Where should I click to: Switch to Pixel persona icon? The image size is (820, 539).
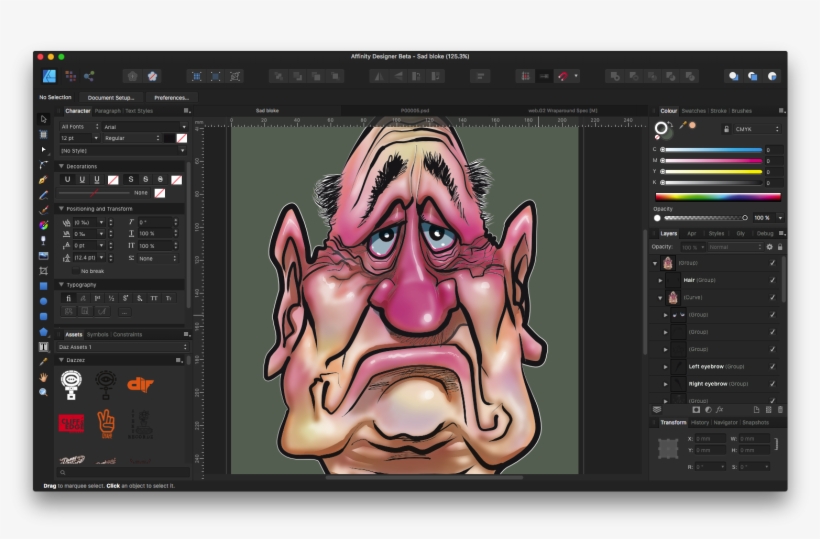point(70,76)
